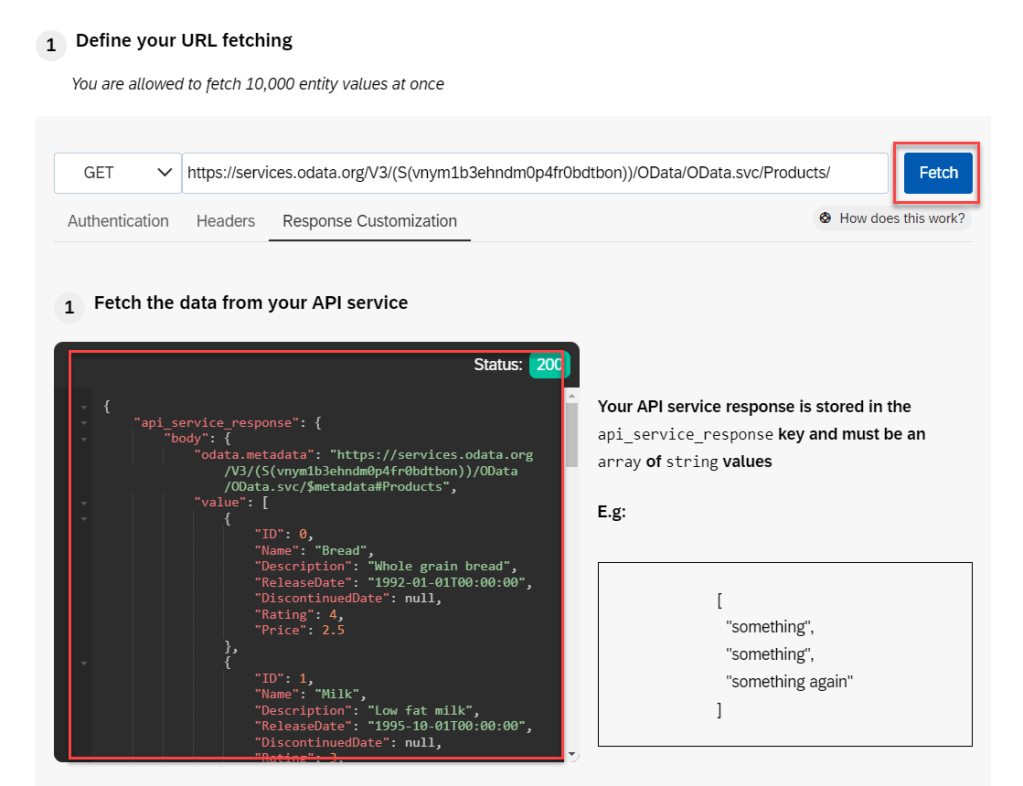The height and width of the screenshot is (786, 1023).
Task: Fold the Bread product object
Action: coord(84,519)
